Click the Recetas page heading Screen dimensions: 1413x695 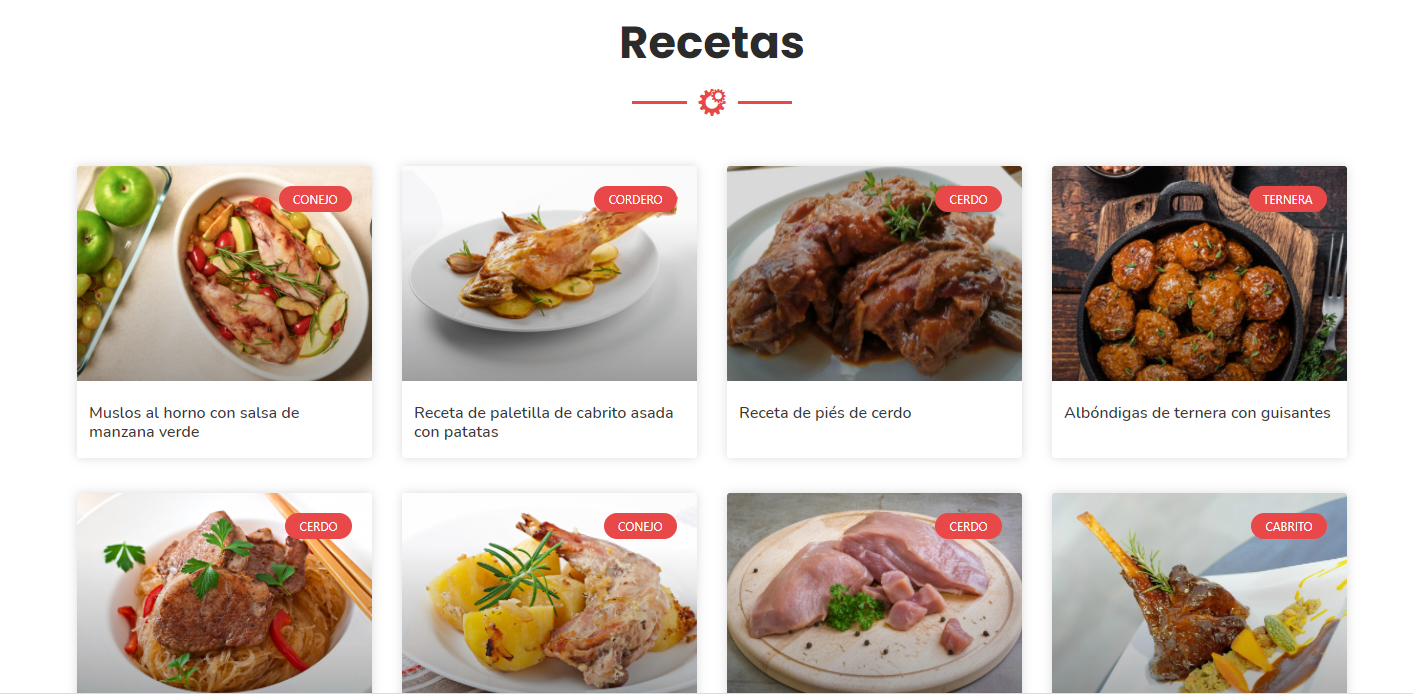click(712, 42)
